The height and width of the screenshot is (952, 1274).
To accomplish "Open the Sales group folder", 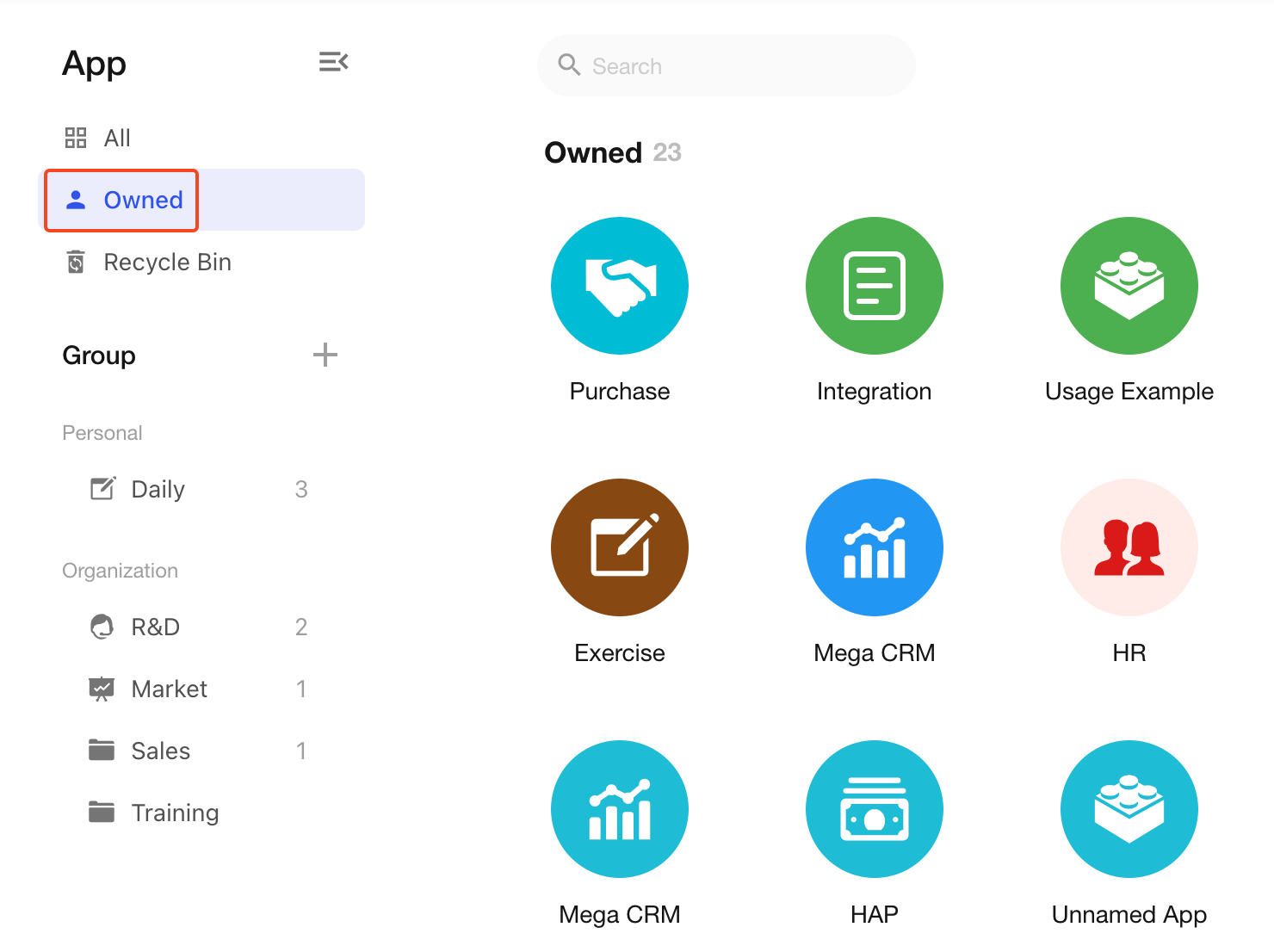I will click(x=160, y=751).
